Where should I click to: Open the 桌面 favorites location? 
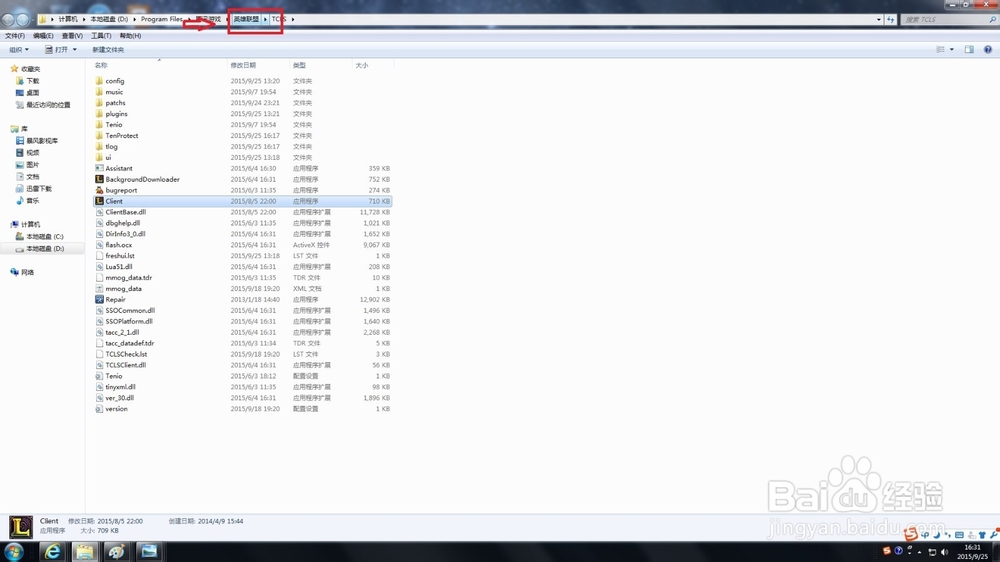(27, 92)
